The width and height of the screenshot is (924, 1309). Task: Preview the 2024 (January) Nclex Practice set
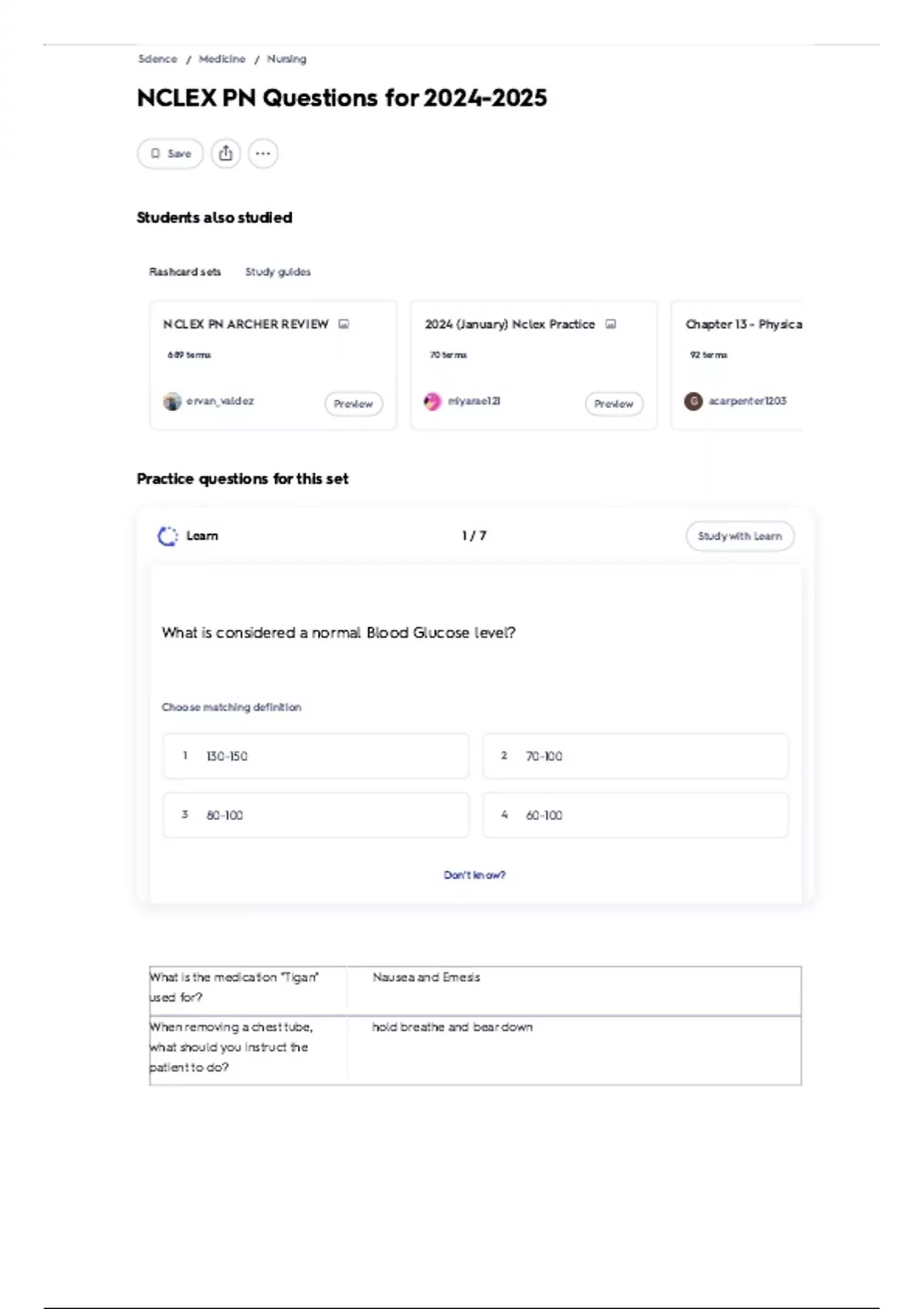614,403
